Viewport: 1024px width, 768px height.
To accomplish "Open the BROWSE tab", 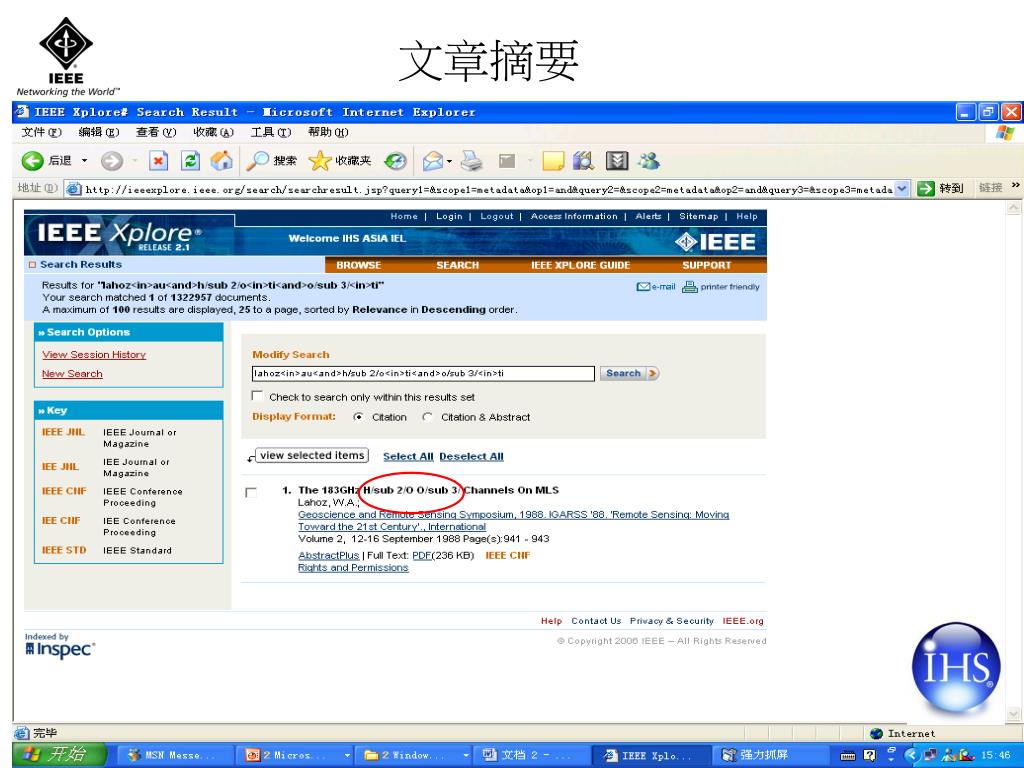I will pos(359,265).
